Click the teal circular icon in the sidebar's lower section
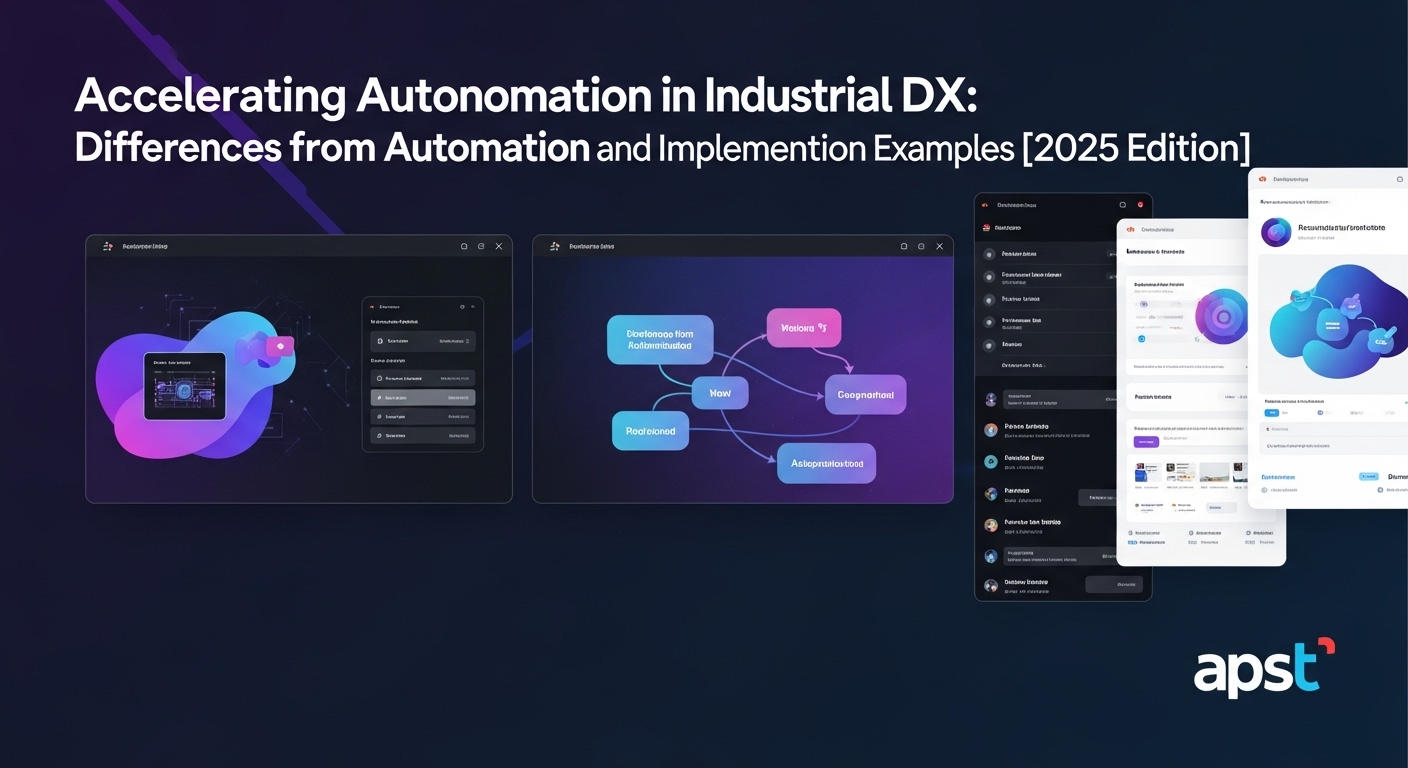The image size is (1408, 768). pos(990,461)
